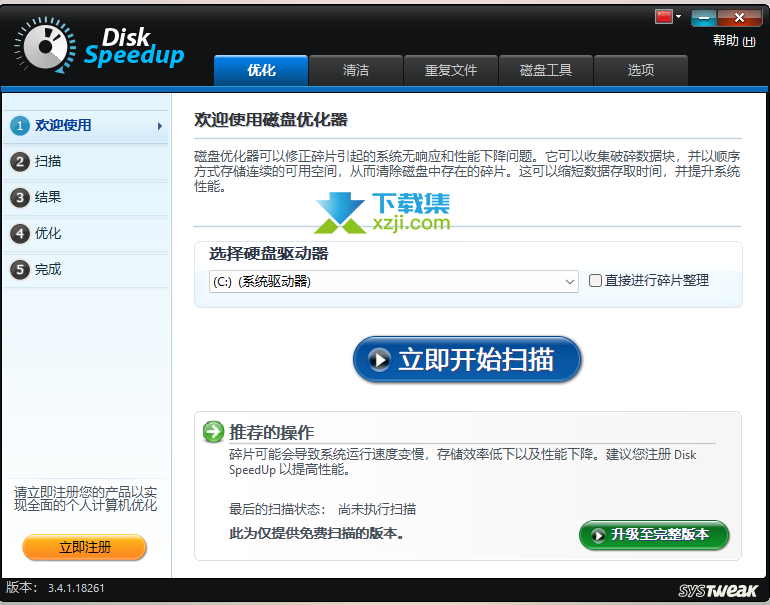Click the 欢迎使用磁盘优化器 heading

(271, 120)
